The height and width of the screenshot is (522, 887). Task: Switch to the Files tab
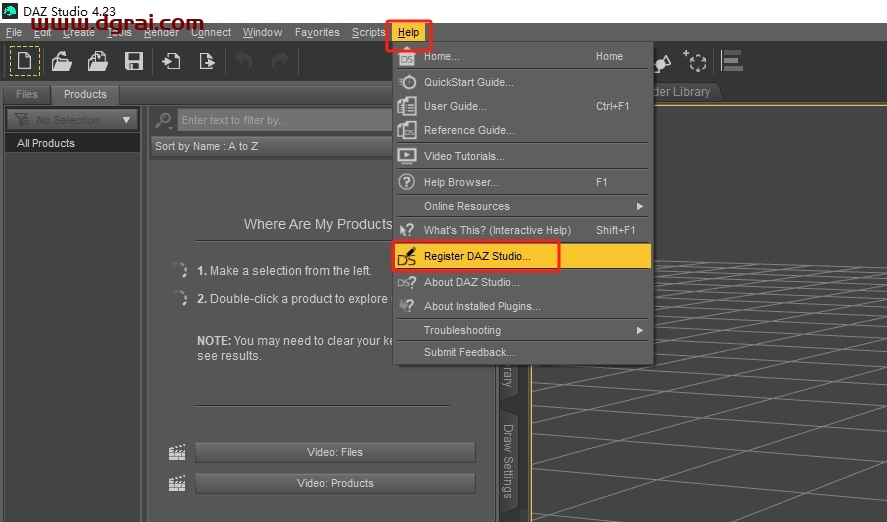[27, 94]
